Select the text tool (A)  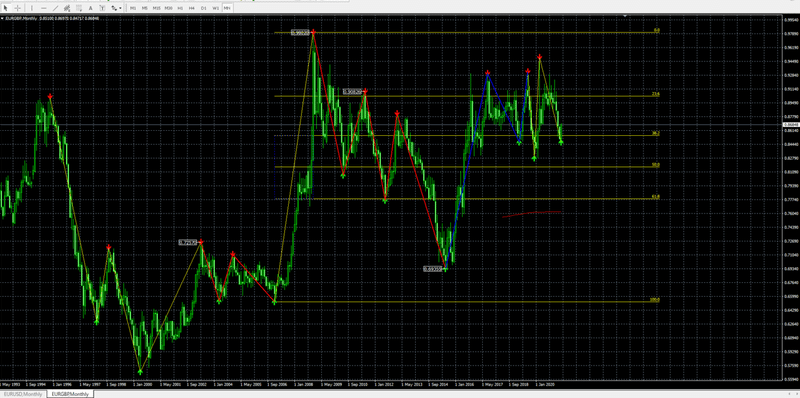pyautogui.click(x=91, y=8)
